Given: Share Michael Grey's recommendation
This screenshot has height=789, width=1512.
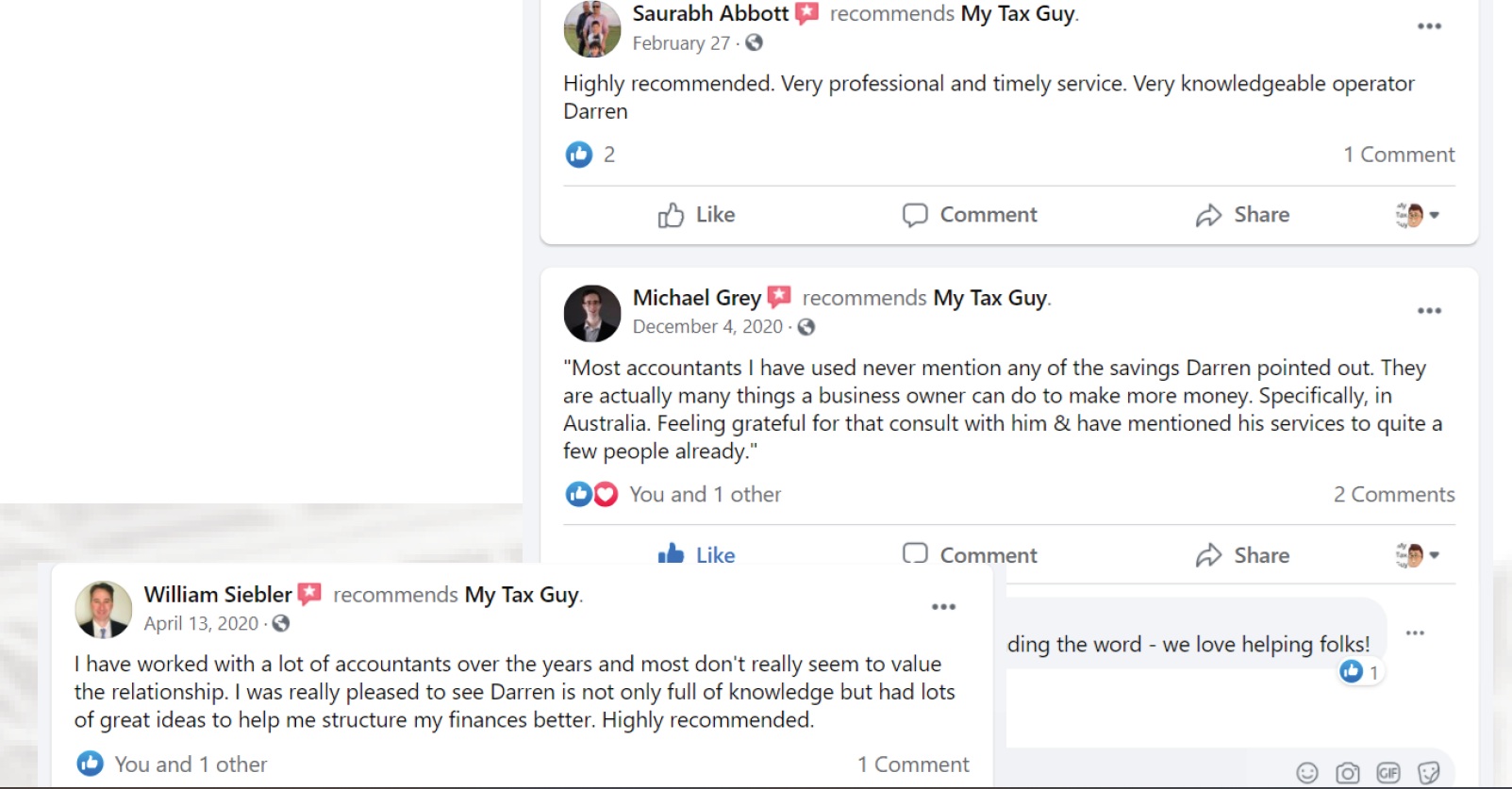Looking at the screenshot, I should click(1242, 555).
